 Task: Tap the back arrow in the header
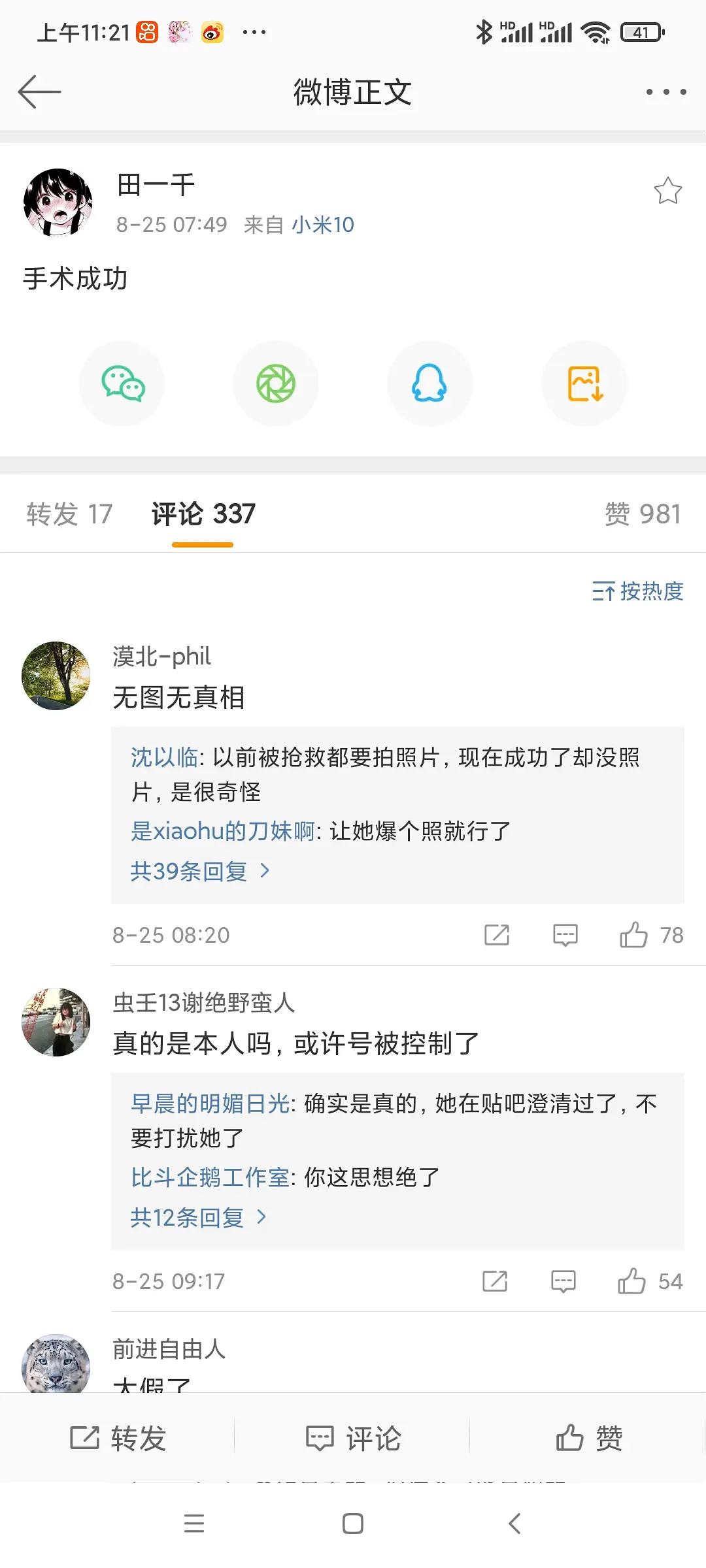(x=39, y=91)
